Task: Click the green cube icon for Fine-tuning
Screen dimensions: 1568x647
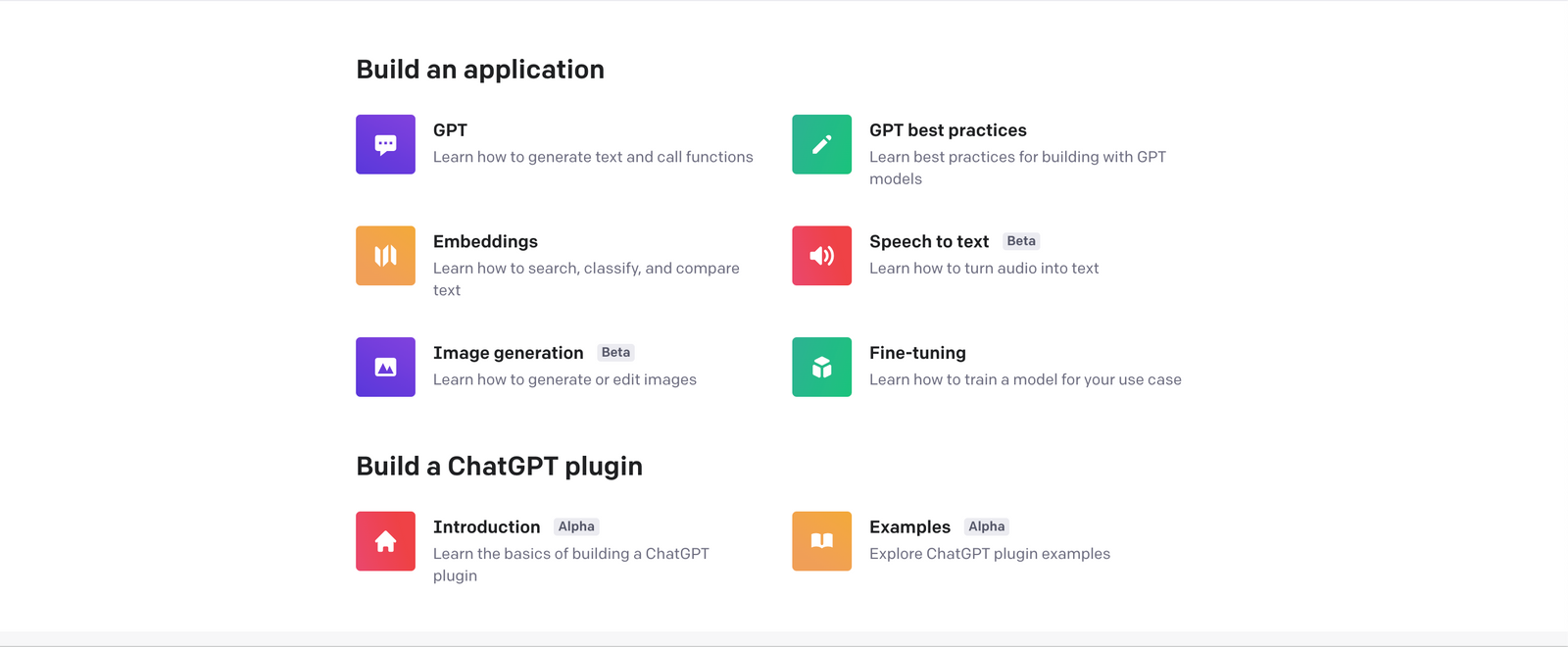Action: 821,367
